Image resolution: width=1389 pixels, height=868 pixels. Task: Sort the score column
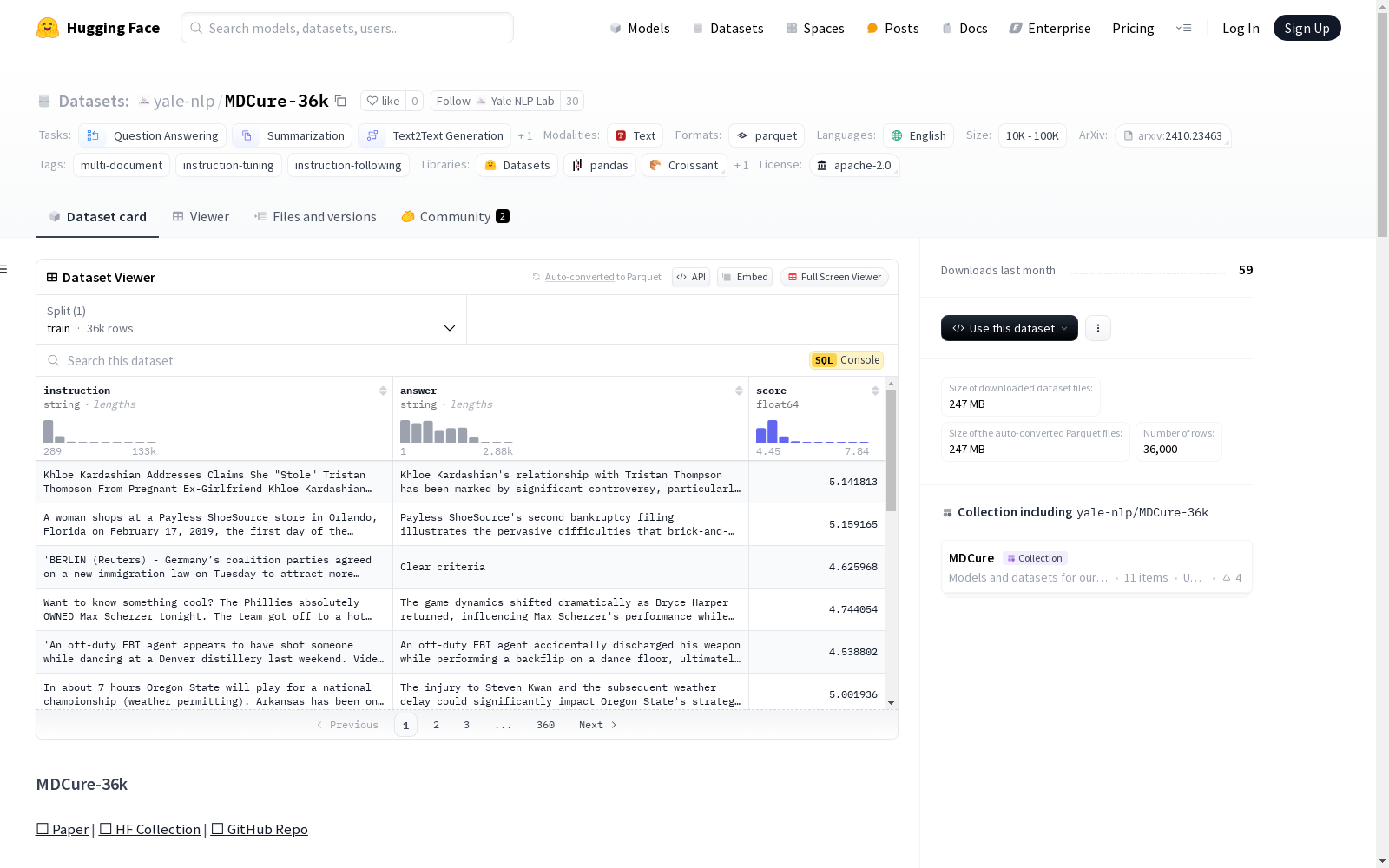875,391
